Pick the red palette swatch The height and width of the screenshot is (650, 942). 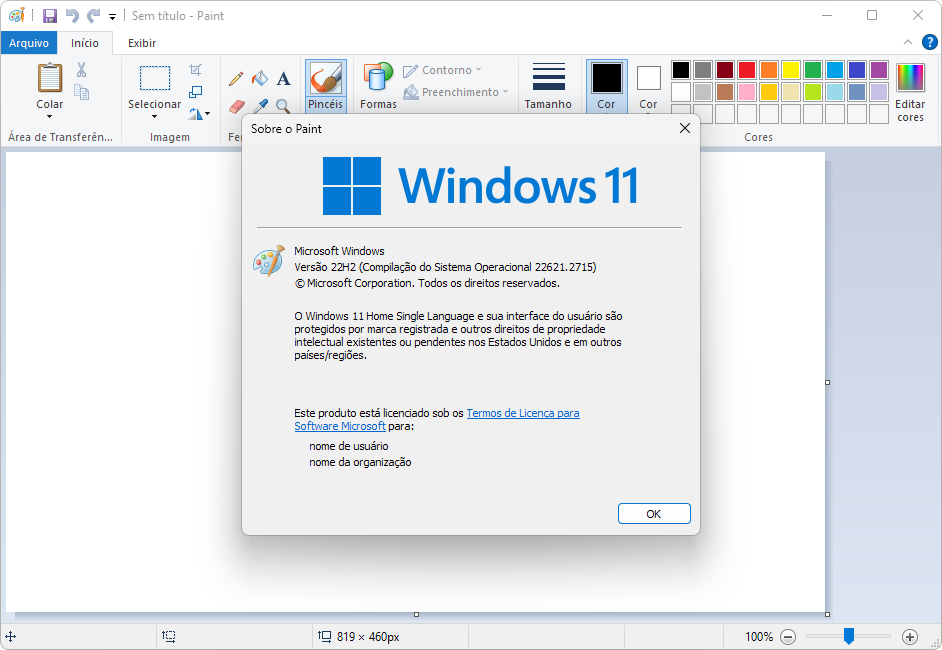tap(747, 70)
